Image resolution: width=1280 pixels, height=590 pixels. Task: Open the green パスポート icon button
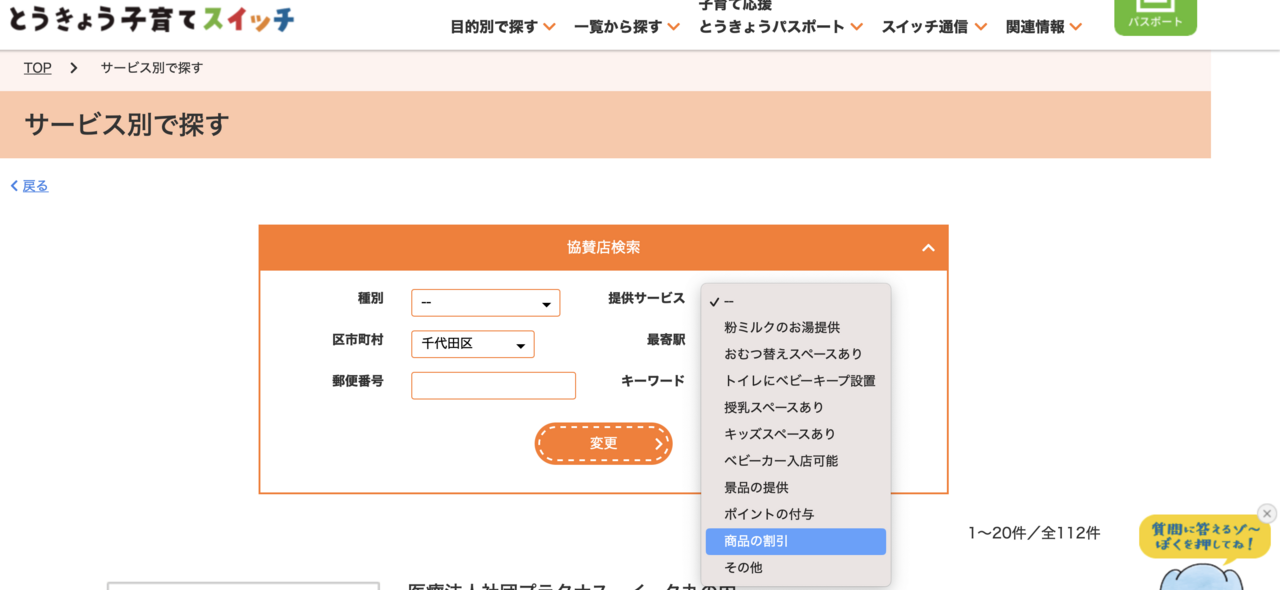coord(1155,16)
